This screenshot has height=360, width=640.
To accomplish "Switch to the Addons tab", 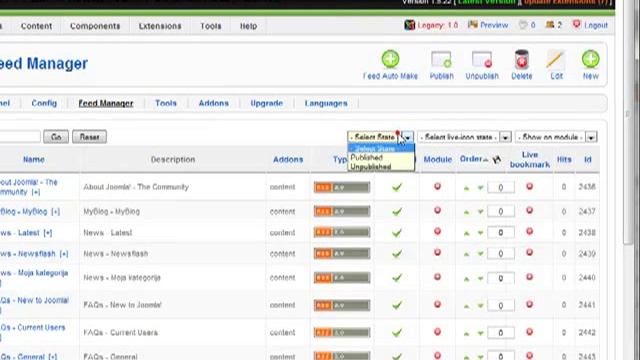I will tap(213, 103).
